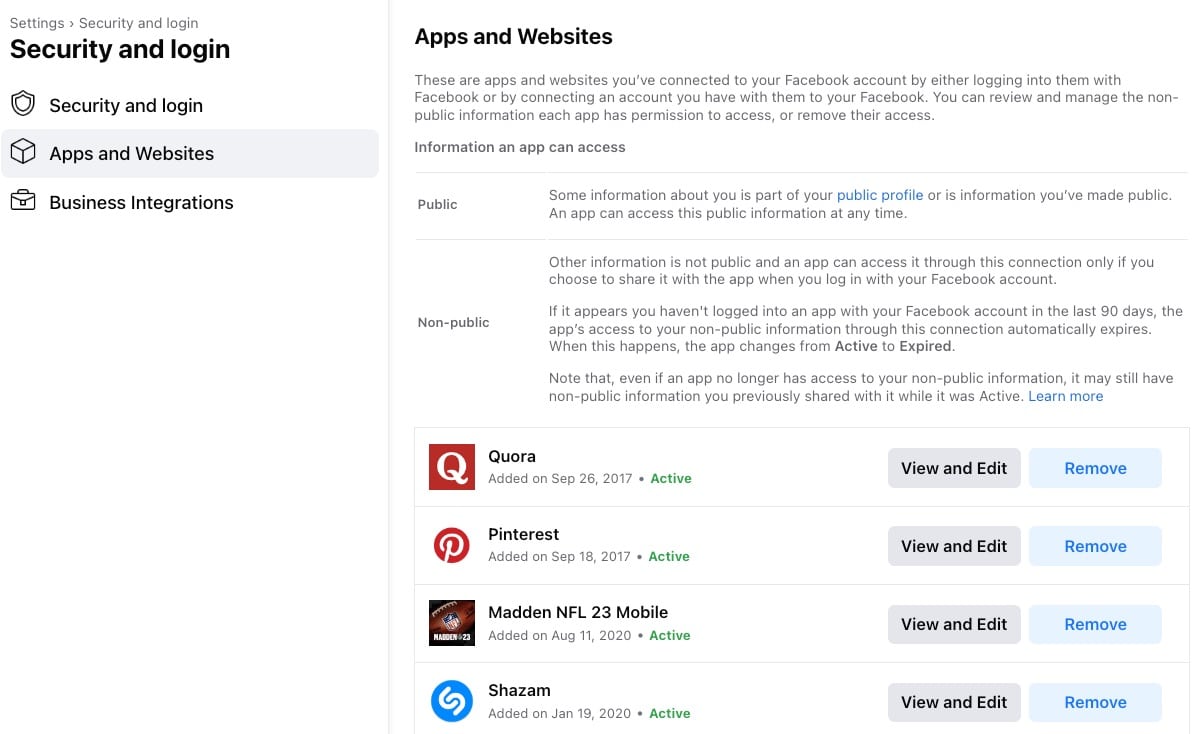The height and width of the screenshot is (734, 1200).
Task: Click the Madden NFL 23 Mobile name
Action: click(x=578, y=612)
